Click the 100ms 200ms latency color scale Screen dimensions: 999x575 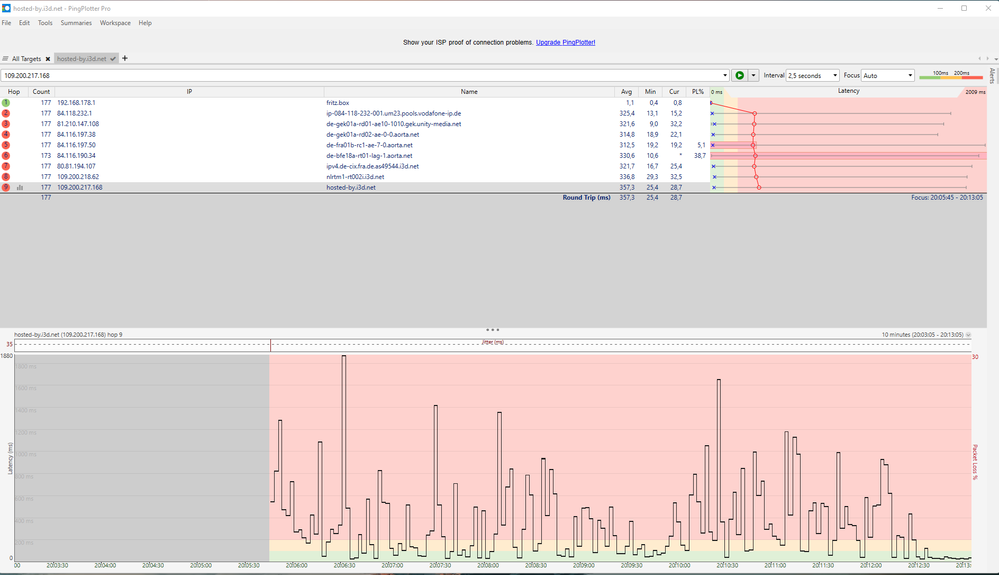click(951, 75)
